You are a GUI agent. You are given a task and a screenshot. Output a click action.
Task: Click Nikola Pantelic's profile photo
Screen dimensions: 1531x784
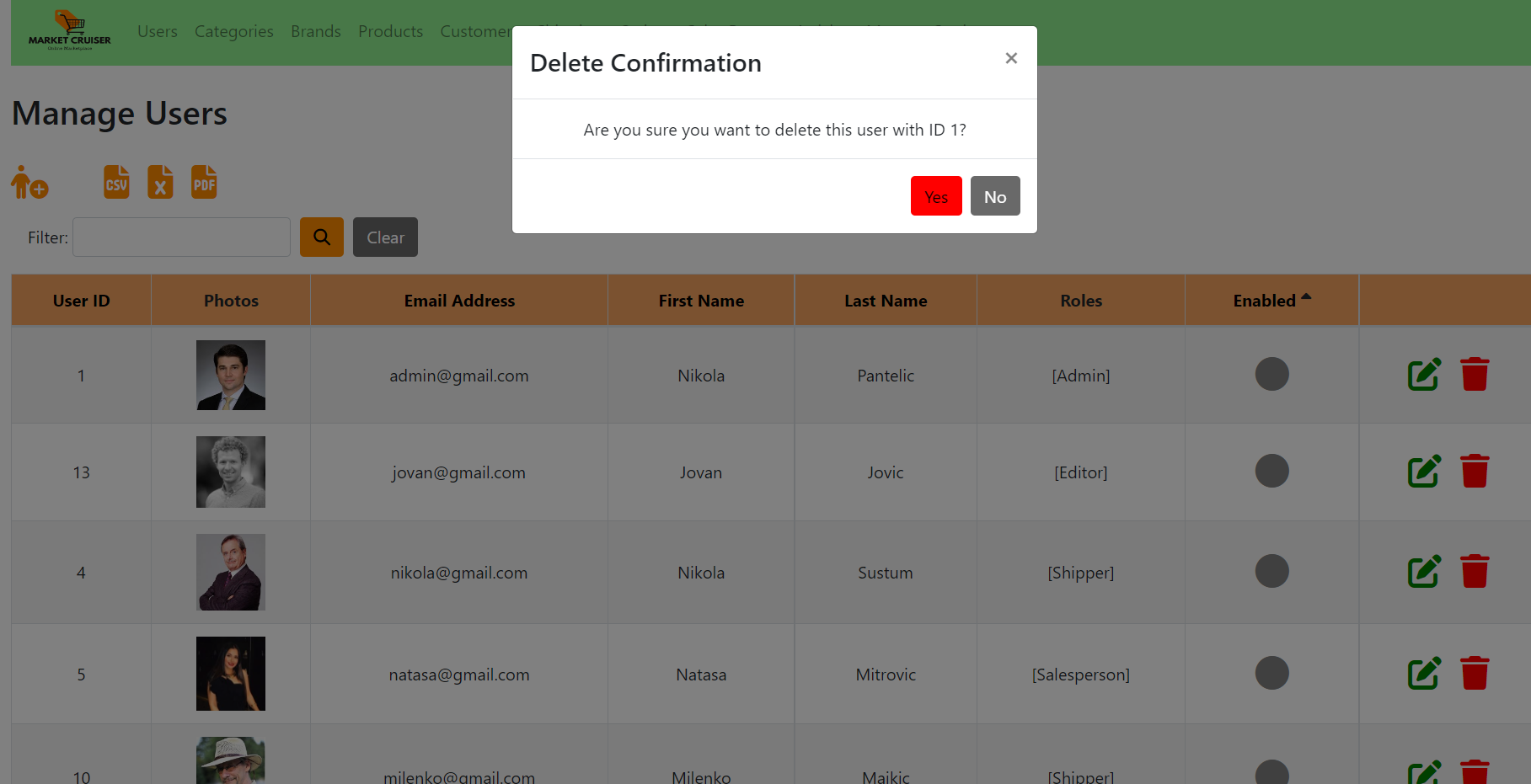point(231,375)
